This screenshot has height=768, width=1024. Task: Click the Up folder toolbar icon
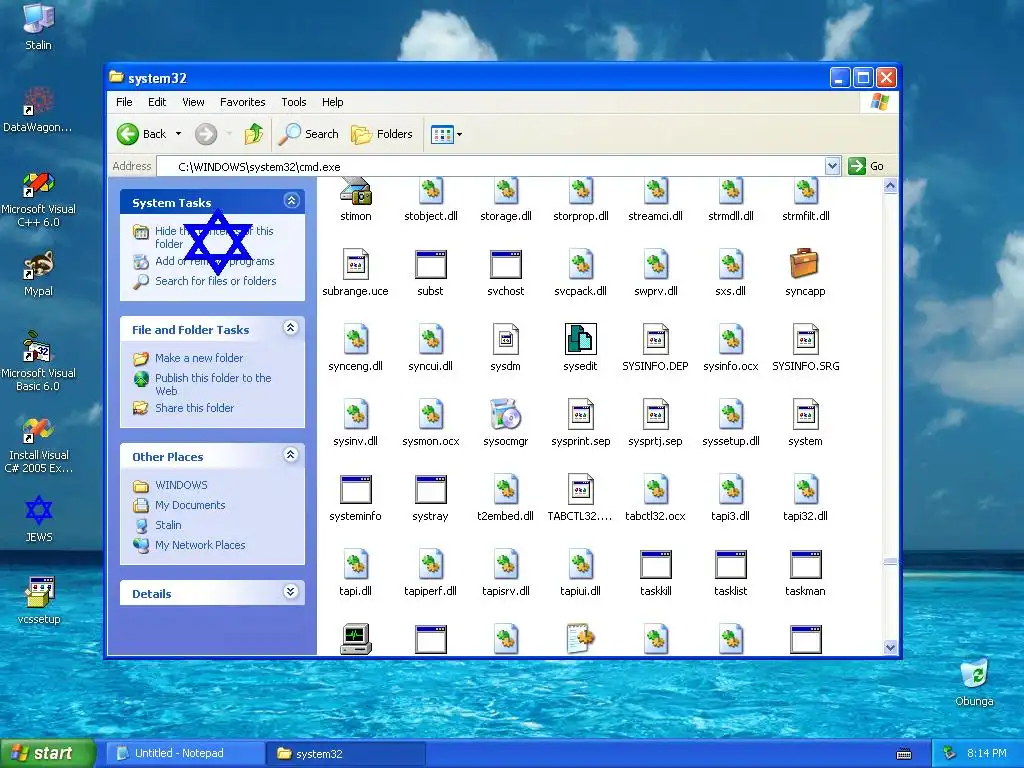(x=253, y=134)
